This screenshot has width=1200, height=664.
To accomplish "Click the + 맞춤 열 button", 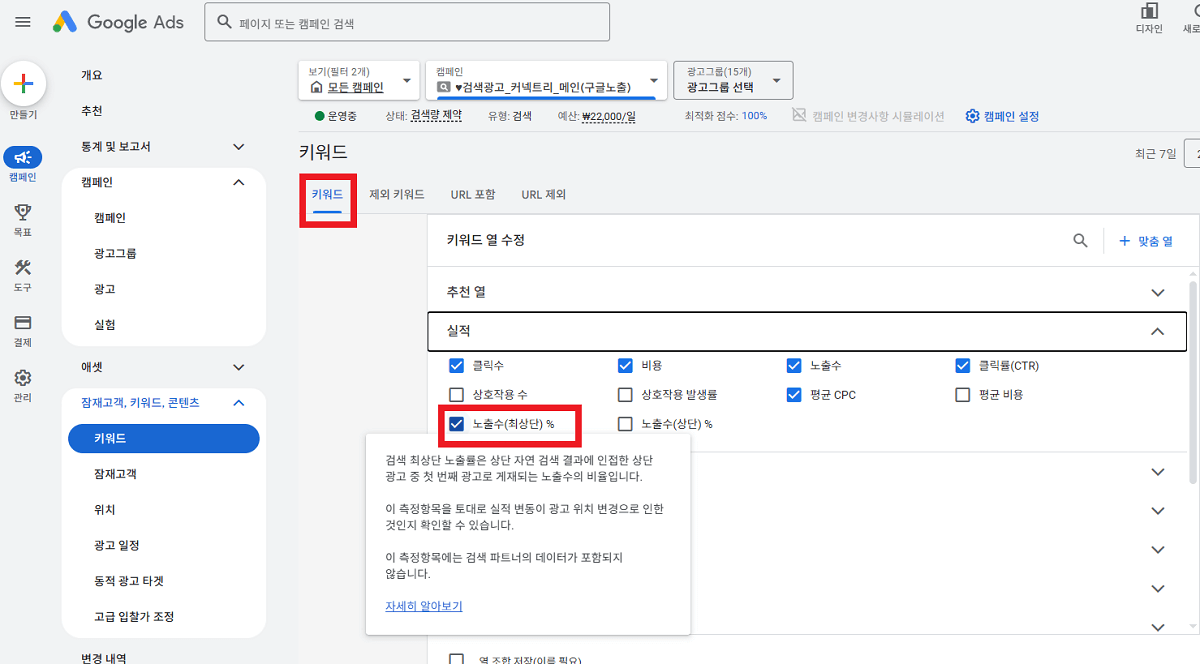I will click(x=1148, y=240).
